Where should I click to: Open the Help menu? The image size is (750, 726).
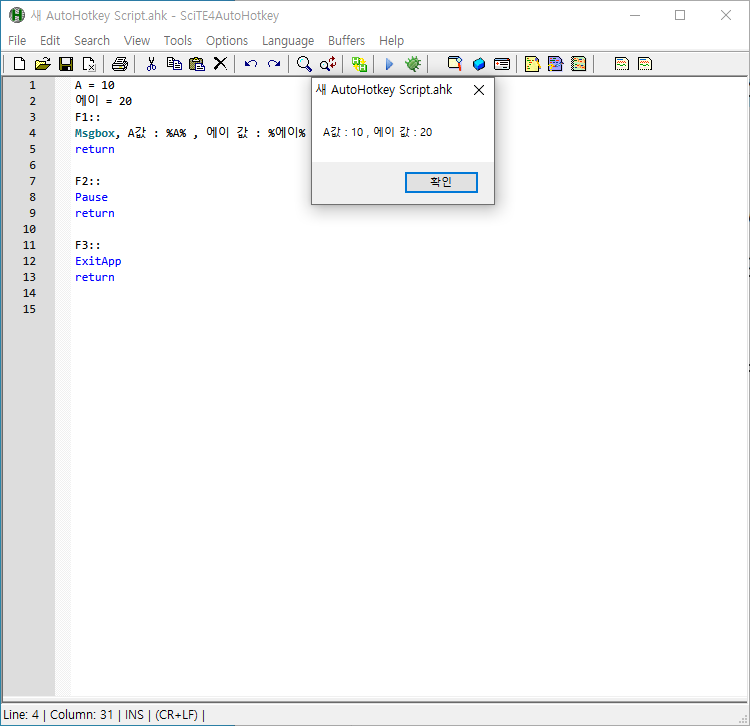tap(391, 41)
